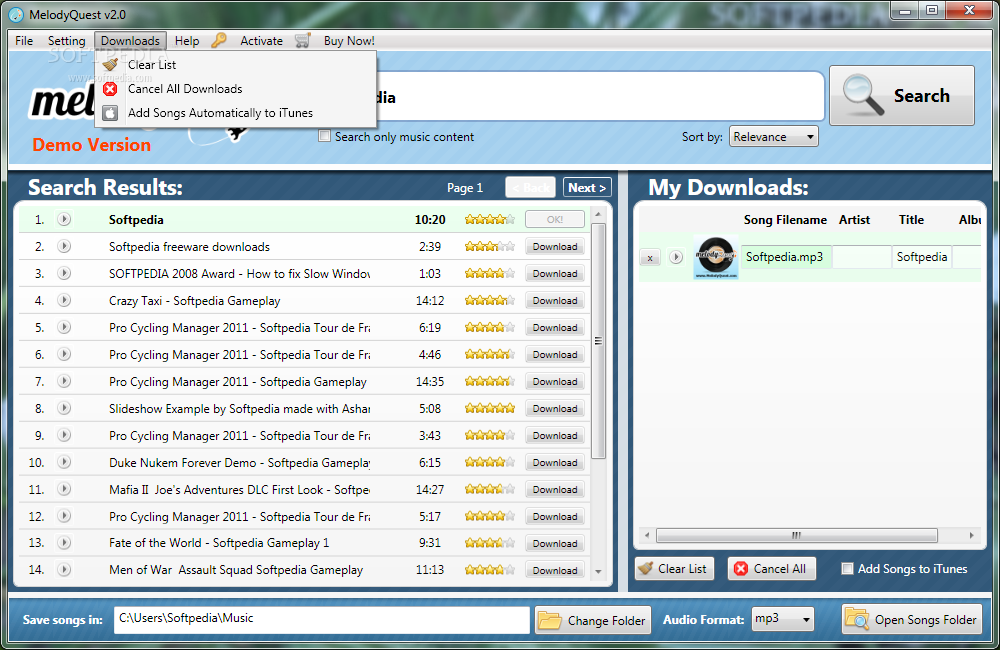Click the Title column header
This screenshot has height=650, width=1000.
[x=911, y=219]
